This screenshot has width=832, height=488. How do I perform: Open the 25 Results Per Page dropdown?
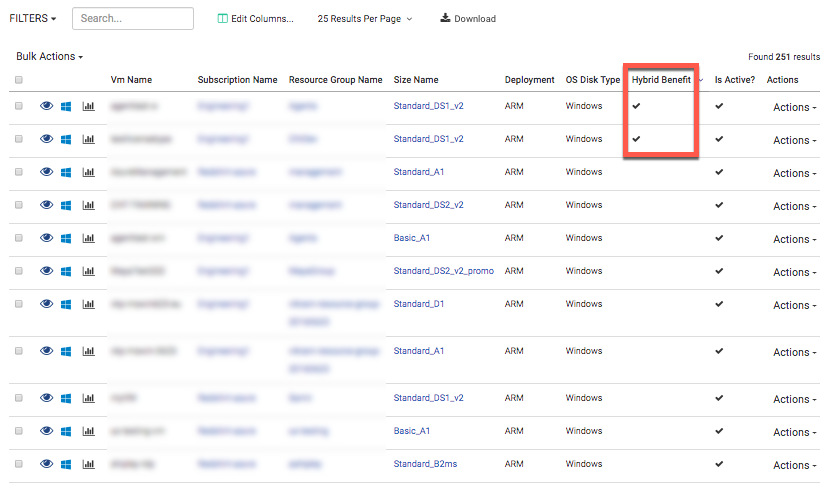pos(365,19)
